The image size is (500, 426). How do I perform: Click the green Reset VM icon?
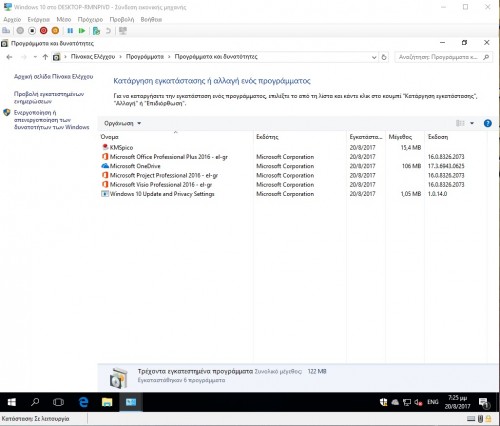coord(82,31)
